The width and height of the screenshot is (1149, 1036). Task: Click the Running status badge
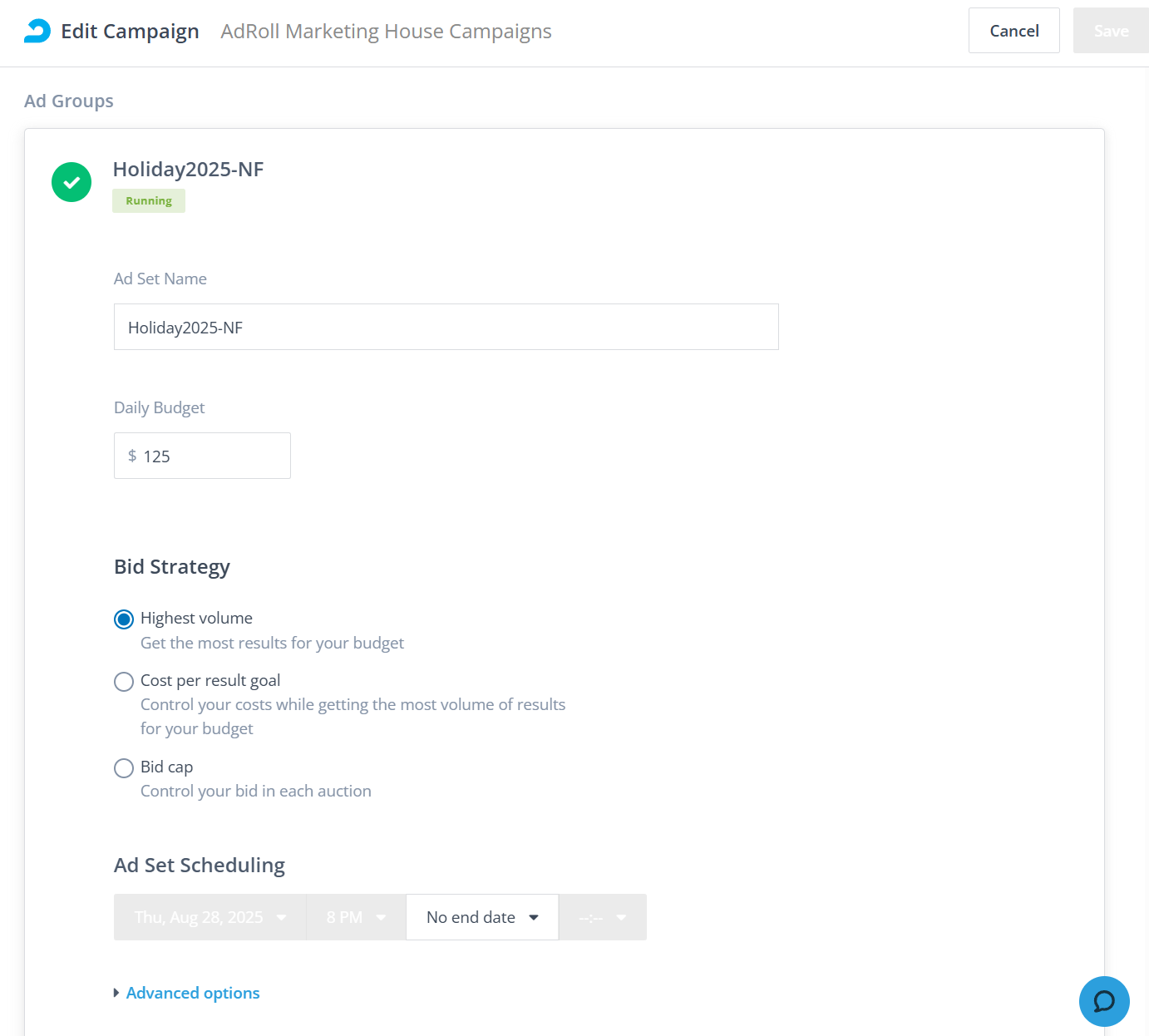click(149, 201)
